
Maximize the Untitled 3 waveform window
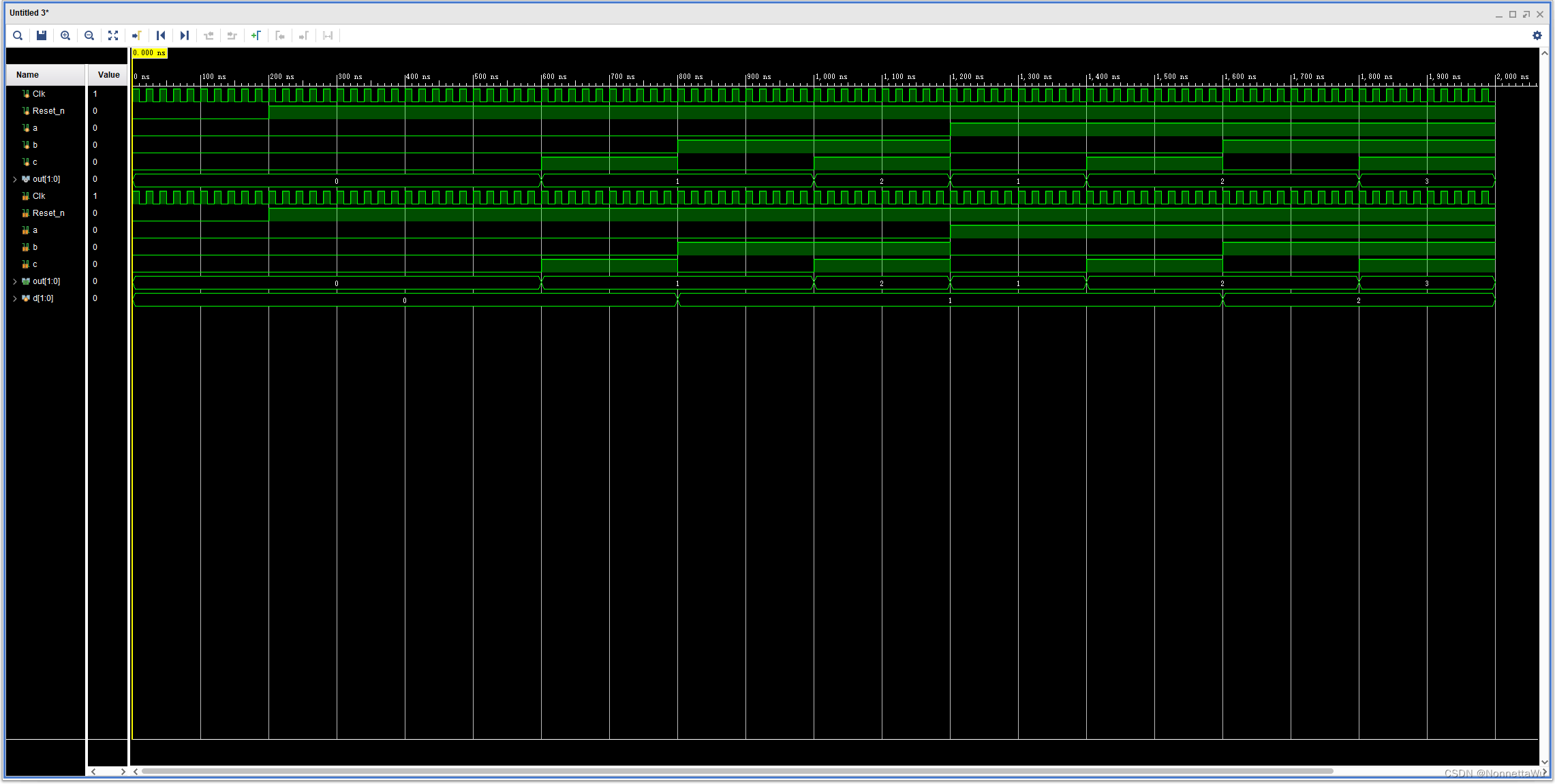tap(1513, 14)
